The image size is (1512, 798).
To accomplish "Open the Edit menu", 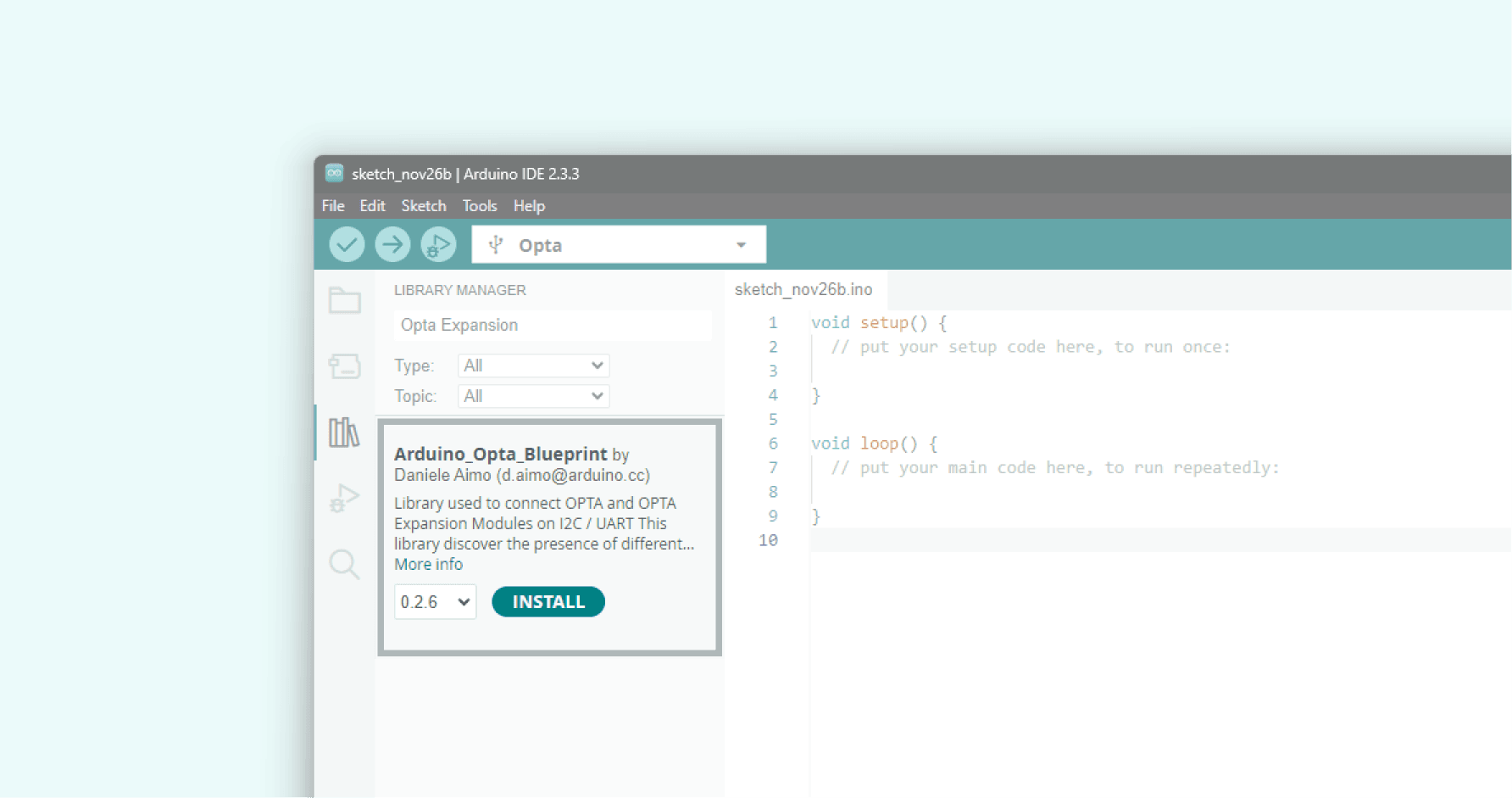I will tap(372, 206).
